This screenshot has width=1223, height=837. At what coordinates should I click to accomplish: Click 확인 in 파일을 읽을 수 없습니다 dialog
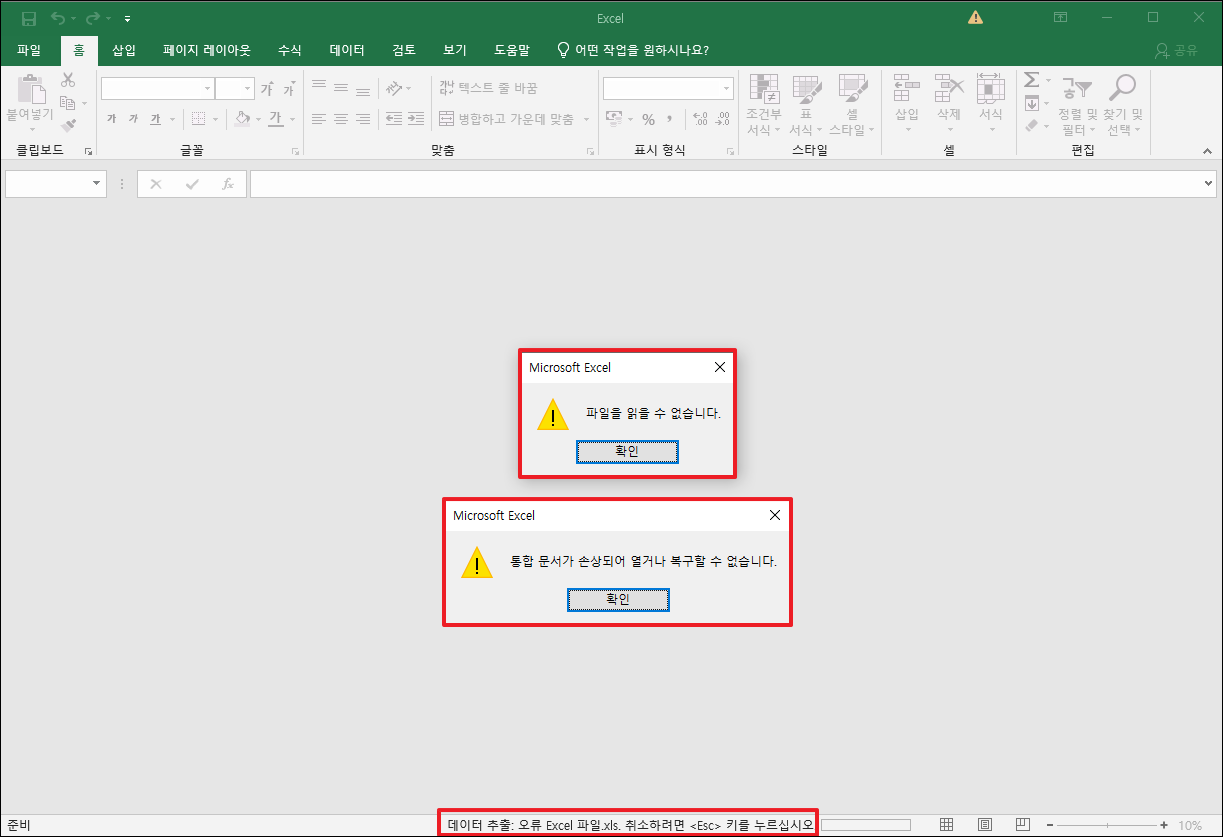click(627, 452)
